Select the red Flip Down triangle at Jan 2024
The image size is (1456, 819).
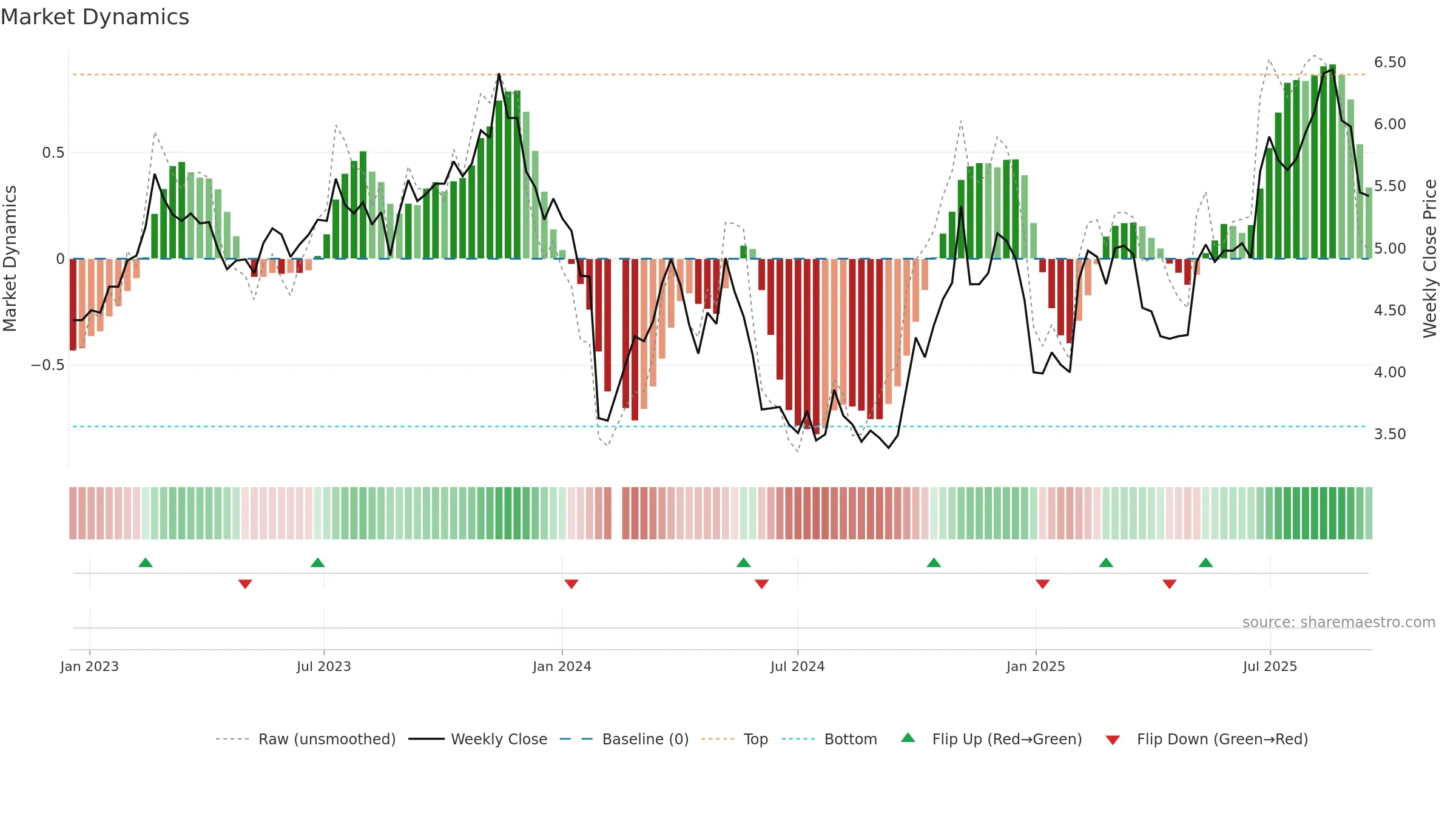click(571, 584)
